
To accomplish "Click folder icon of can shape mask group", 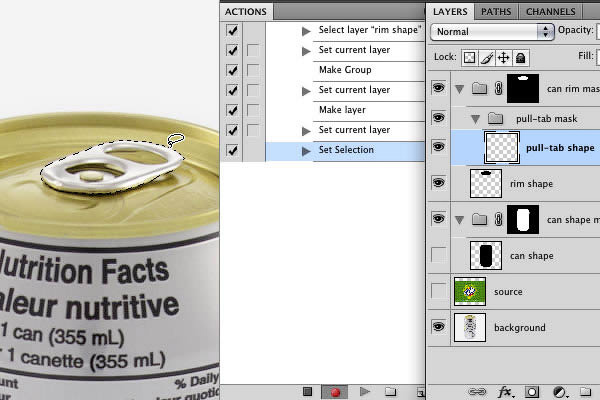I will (x=479, y=219).
